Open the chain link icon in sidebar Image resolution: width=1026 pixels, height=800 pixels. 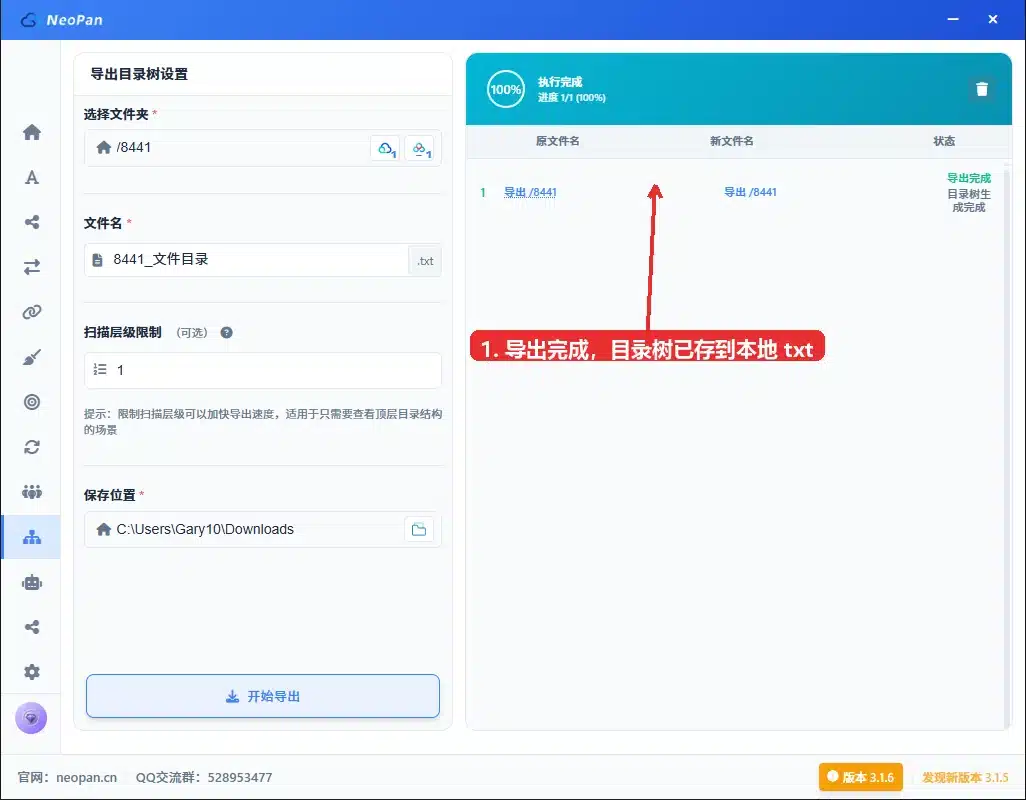31,312
